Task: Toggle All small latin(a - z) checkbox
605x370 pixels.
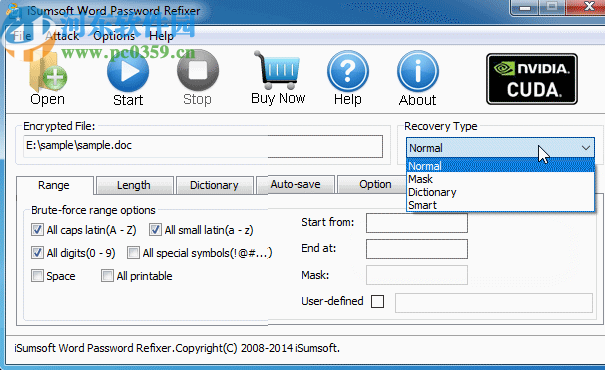Action: (155, 230)
